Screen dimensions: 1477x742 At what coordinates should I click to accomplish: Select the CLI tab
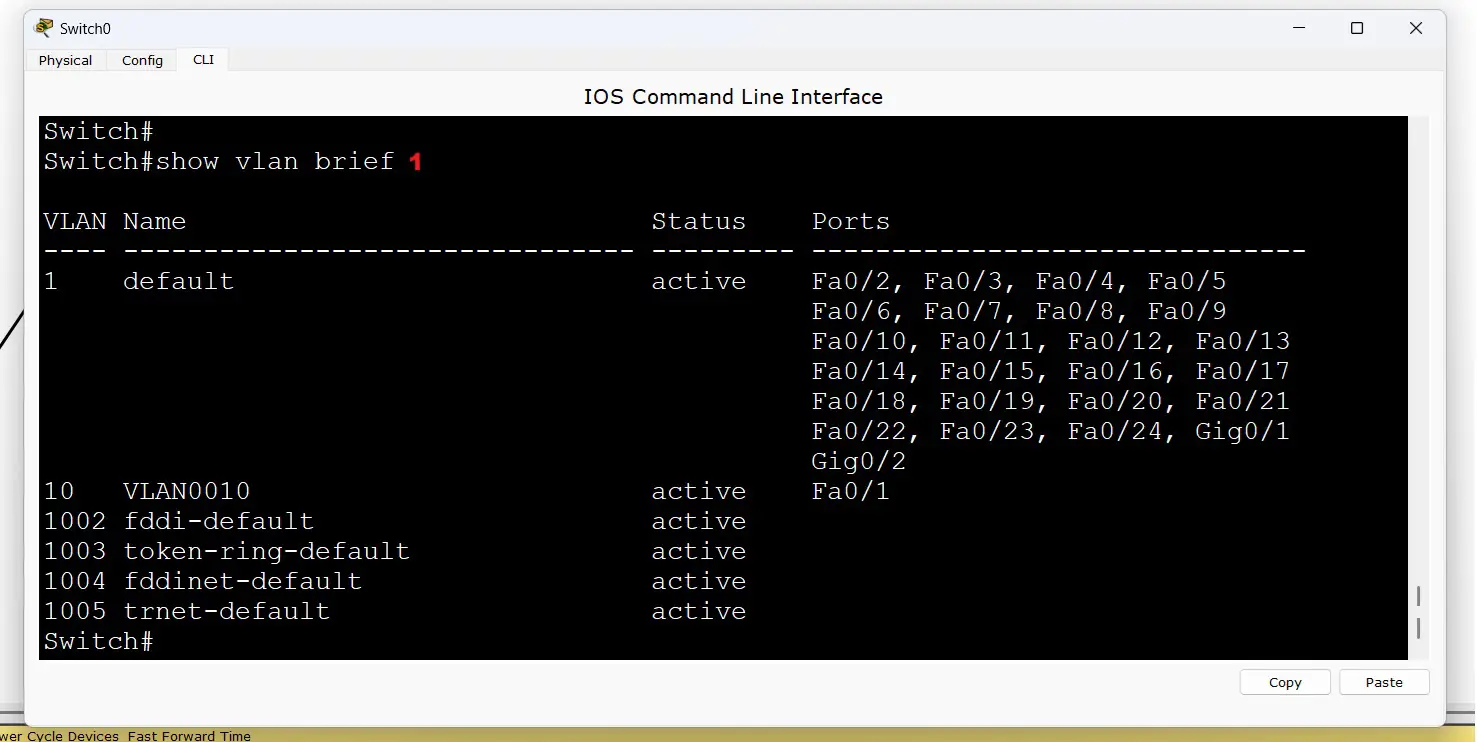click(203, 60)
